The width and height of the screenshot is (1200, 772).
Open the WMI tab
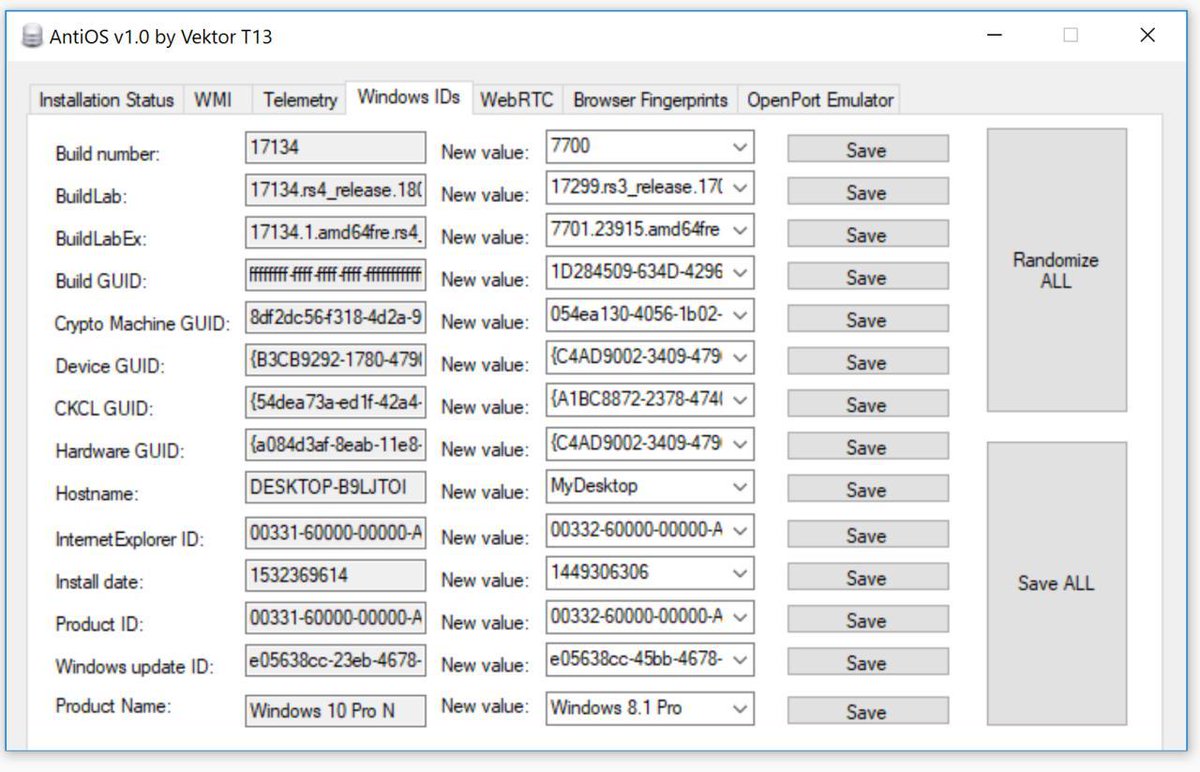point(213,100)
